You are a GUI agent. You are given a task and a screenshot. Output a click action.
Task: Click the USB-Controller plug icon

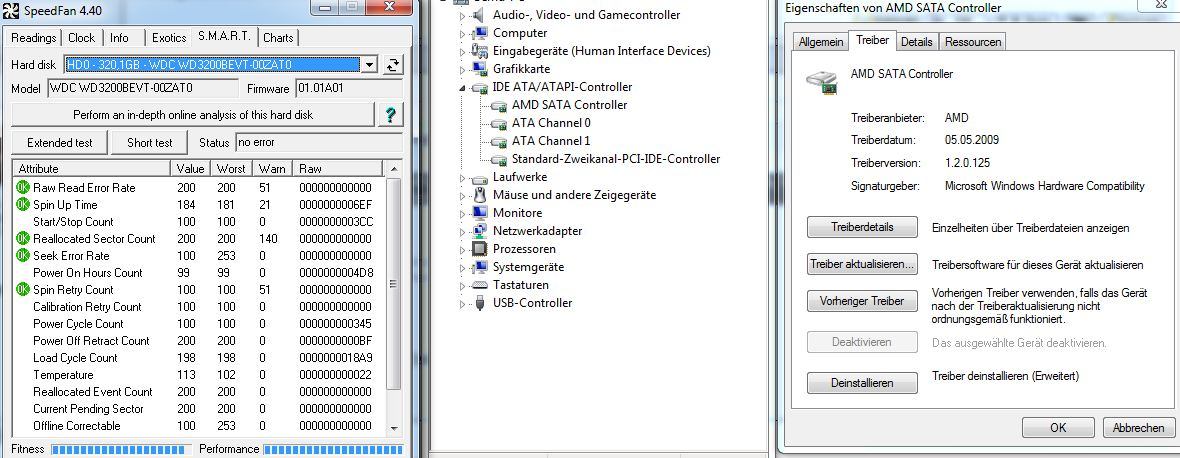point(479,303)
